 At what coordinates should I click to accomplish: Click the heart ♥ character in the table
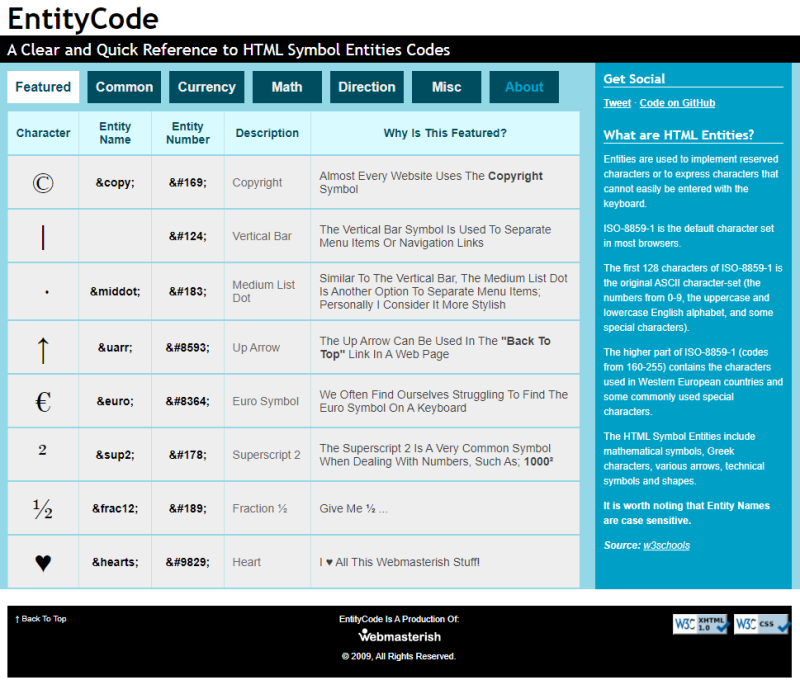(x=41, y=561)
